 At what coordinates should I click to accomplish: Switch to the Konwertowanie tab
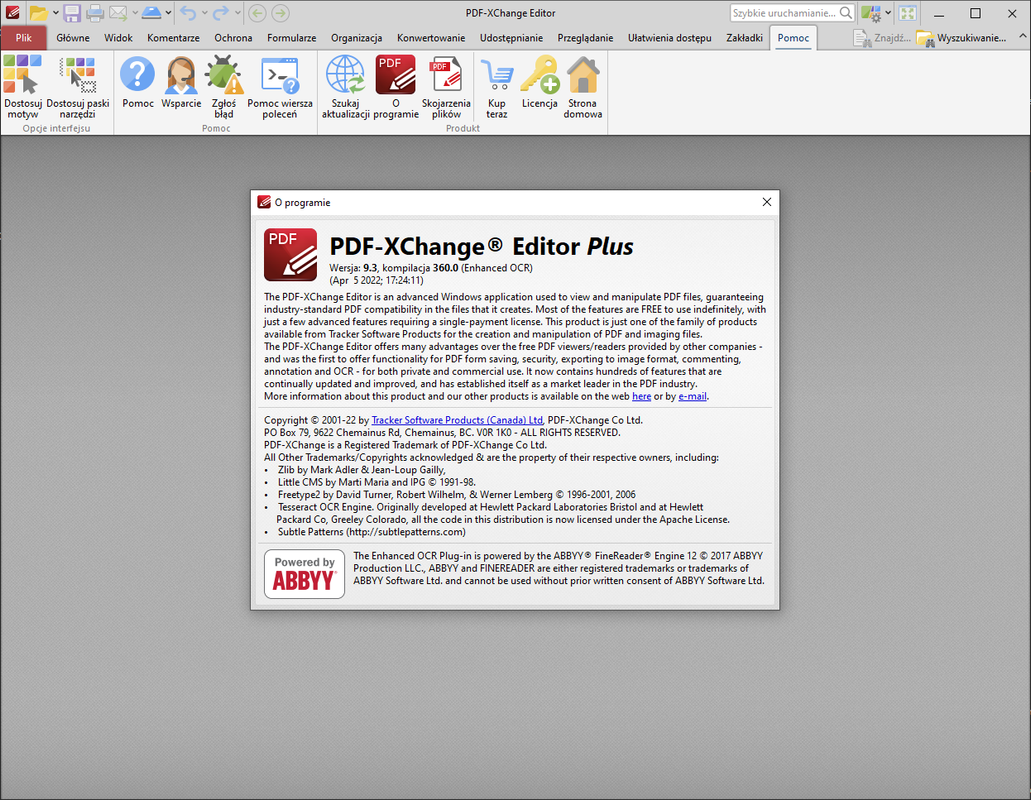click(431, 37)
